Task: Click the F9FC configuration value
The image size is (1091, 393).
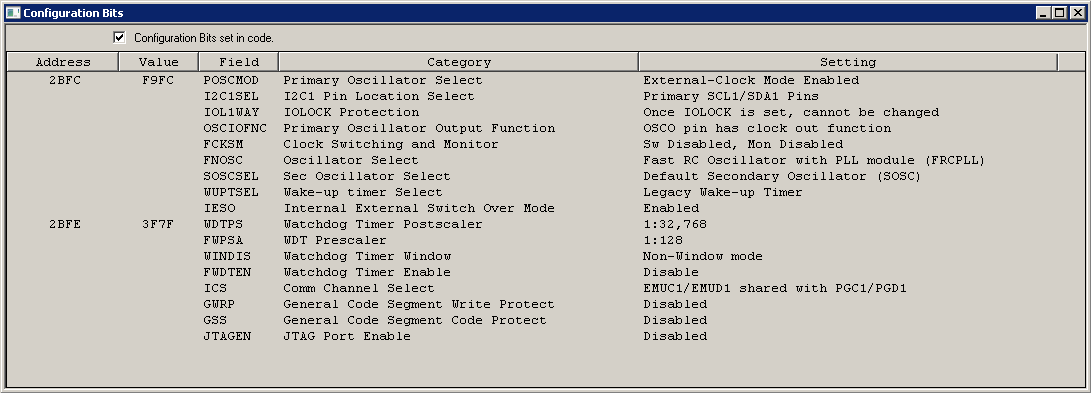Action: click(158, 80)
